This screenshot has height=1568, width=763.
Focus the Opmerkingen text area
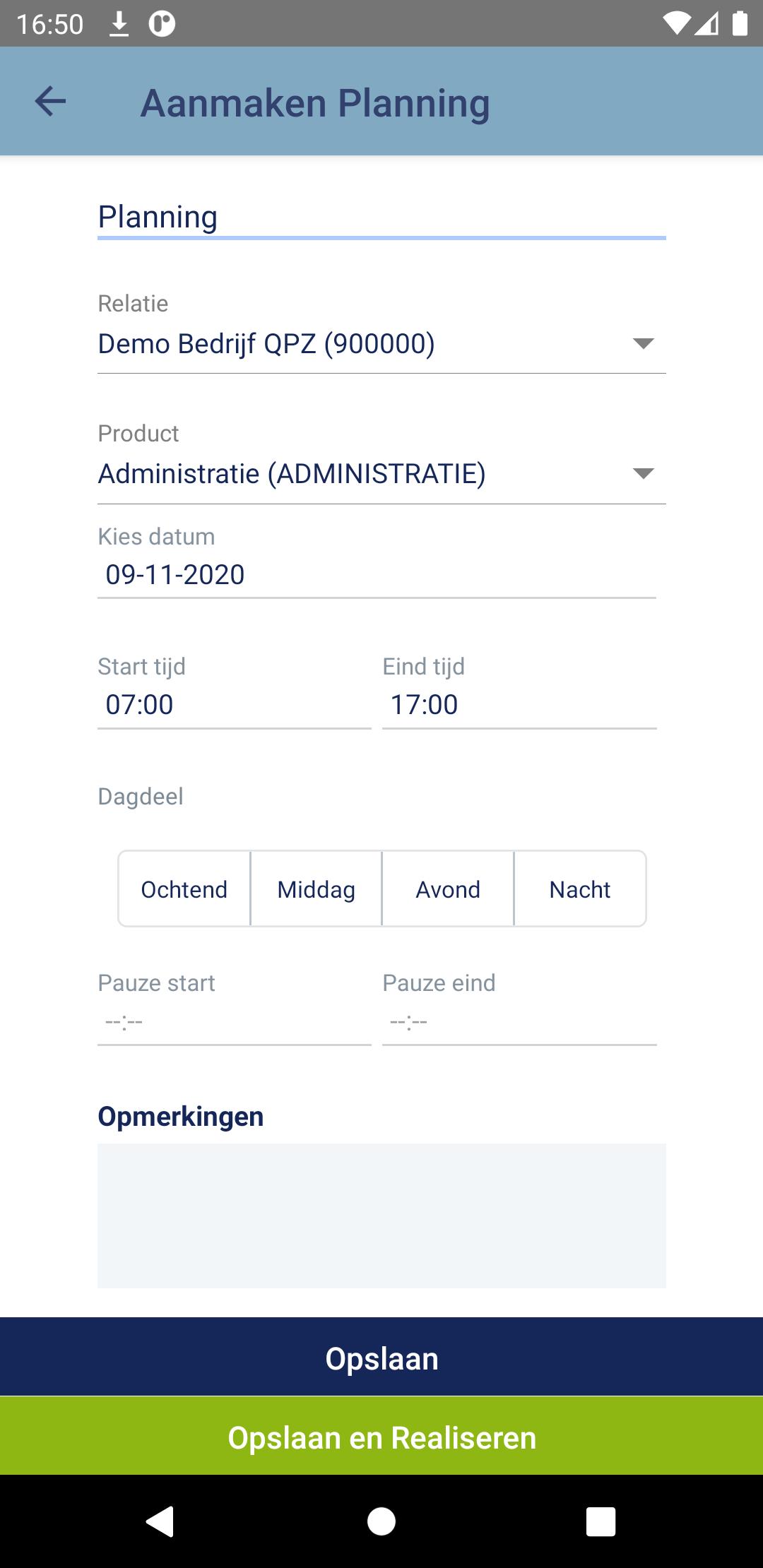coord(381,1216)
